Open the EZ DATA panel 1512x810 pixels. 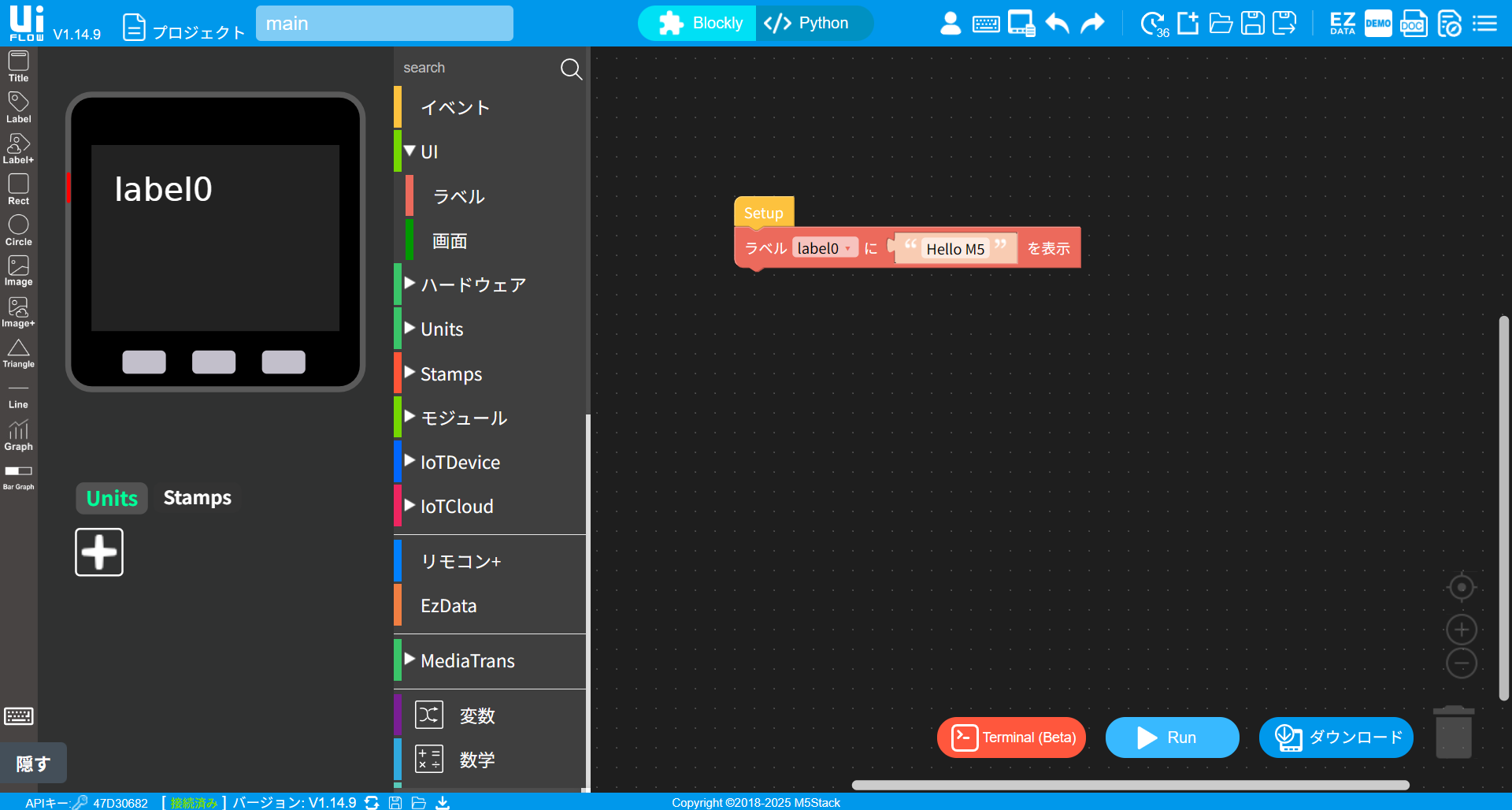(x=1343, y=24)
